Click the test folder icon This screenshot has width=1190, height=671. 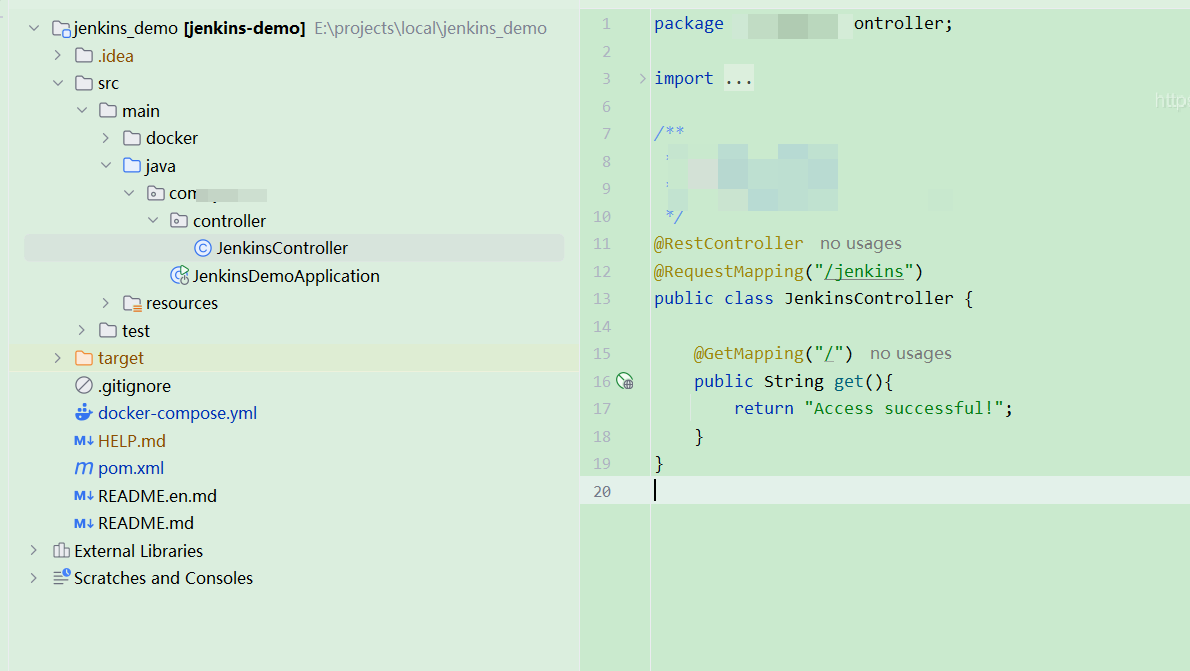tap(108, 330)
